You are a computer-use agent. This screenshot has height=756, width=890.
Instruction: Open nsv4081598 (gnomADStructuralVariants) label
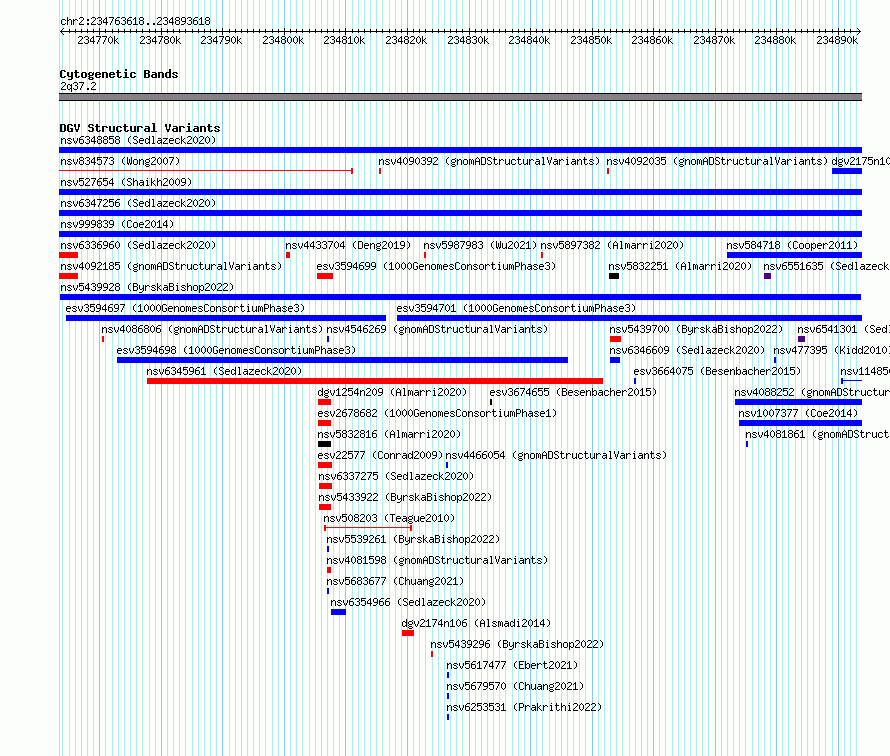click(437, 560)
